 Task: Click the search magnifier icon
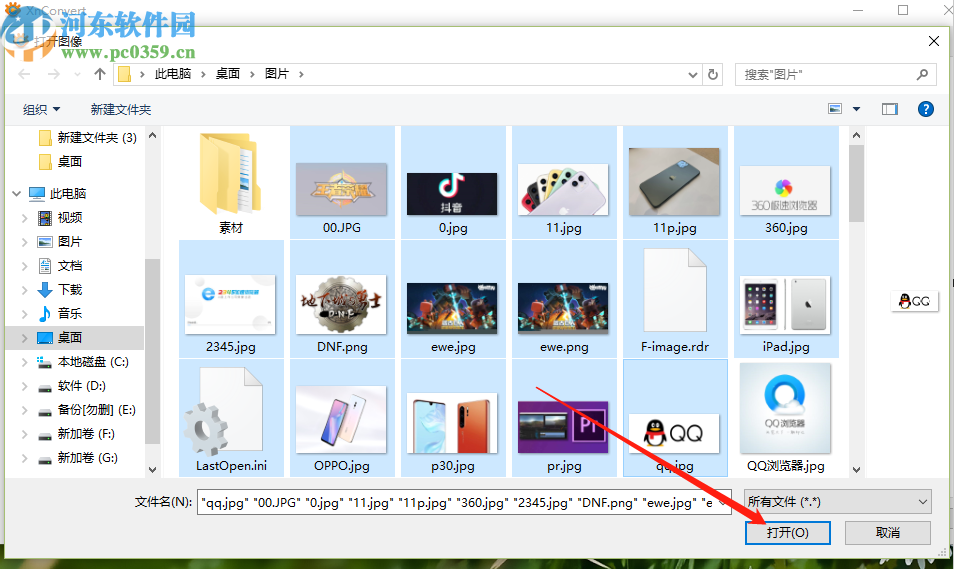coord(922,74)
